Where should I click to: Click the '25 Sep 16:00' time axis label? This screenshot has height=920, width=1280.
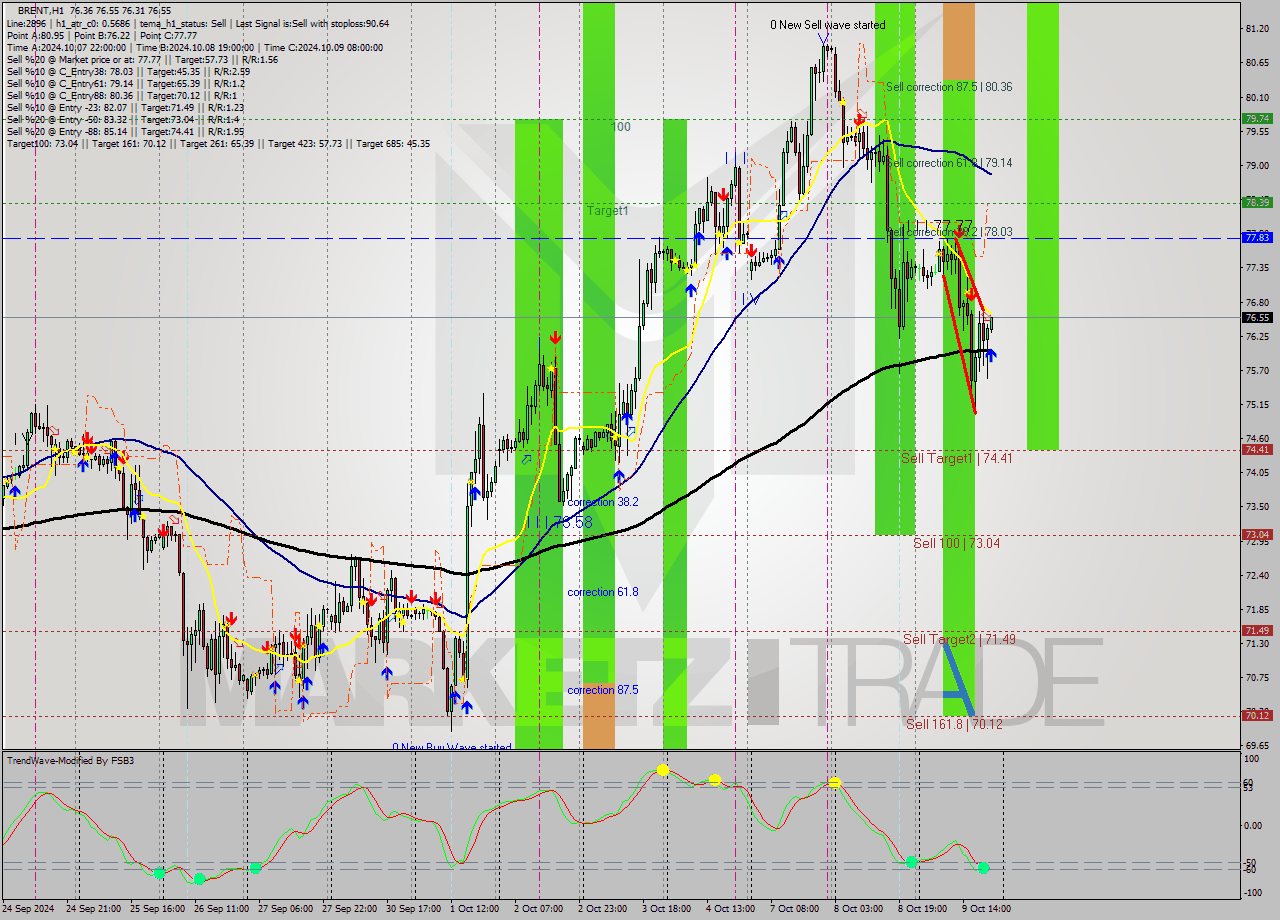tap(158, 909)
